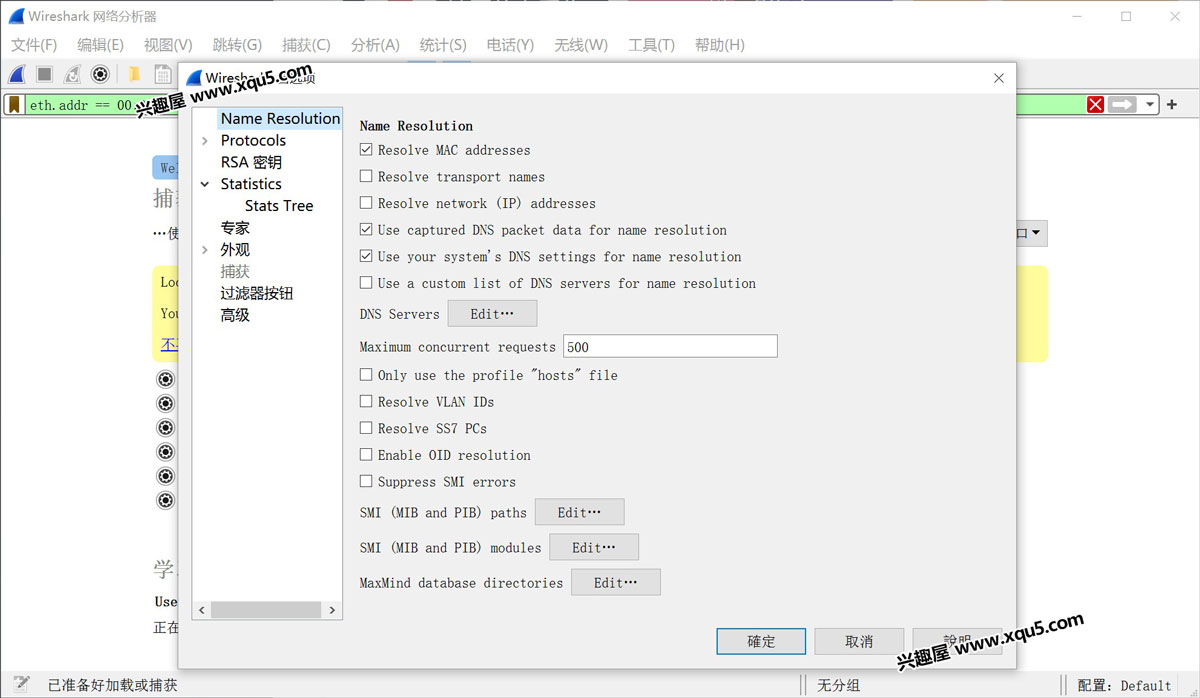Open a capture file via folder icon
The width and height of the screenshot is (1200, 698).
(x=134, y=74)
